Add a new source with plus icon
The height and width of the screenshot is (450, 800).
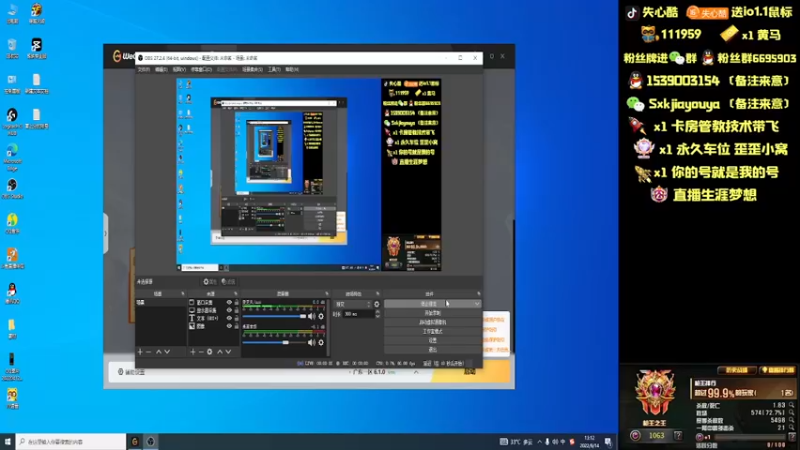(x=193, y=352)
